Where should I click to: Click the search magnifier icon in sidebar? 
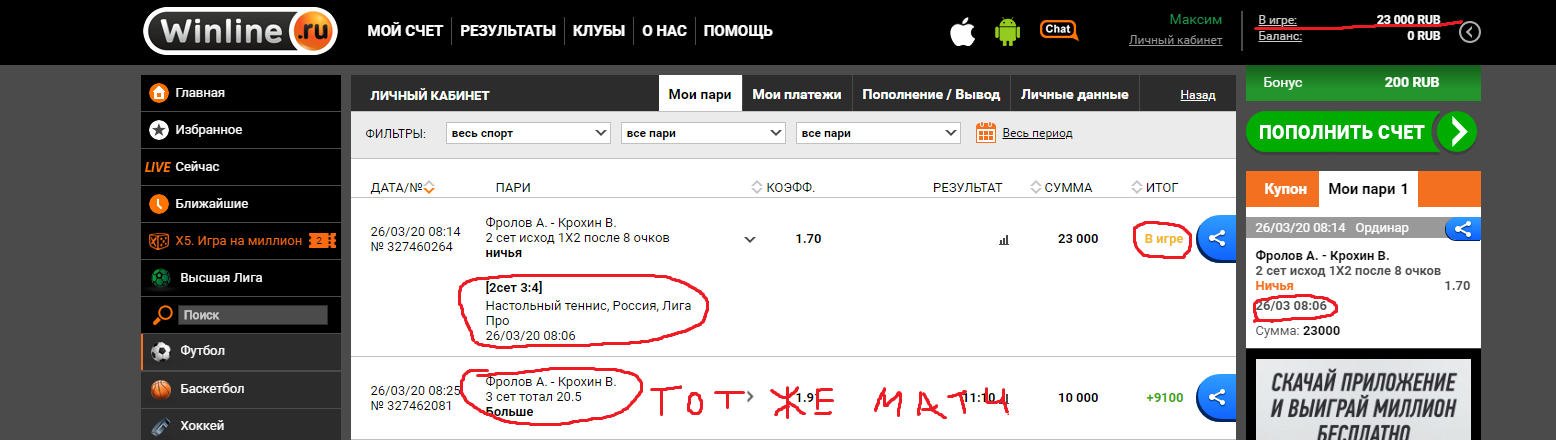[162, 316]
